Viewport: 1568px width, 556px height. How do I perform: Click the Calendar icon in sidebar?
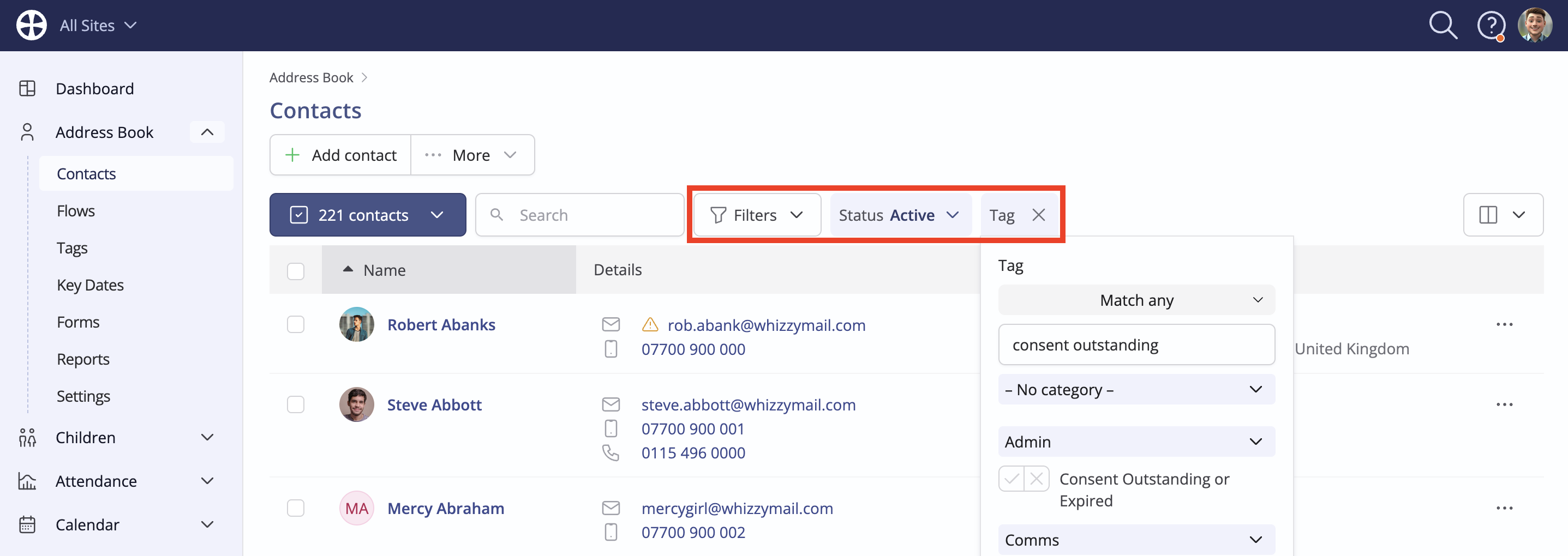pos(27,524)
